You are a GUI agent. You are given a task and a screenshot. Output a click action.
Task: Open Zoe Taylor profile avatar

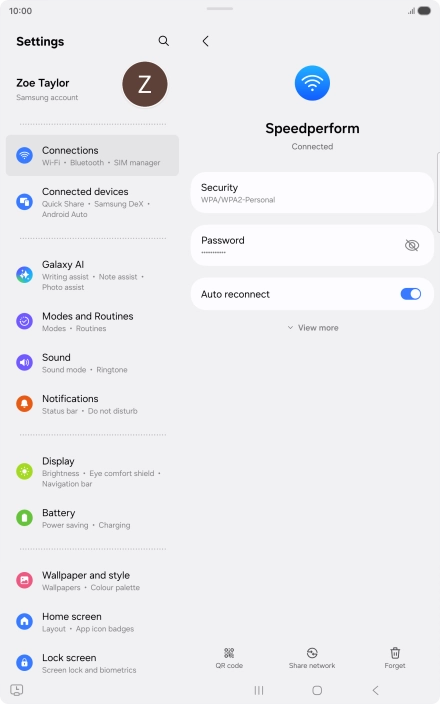145,84
